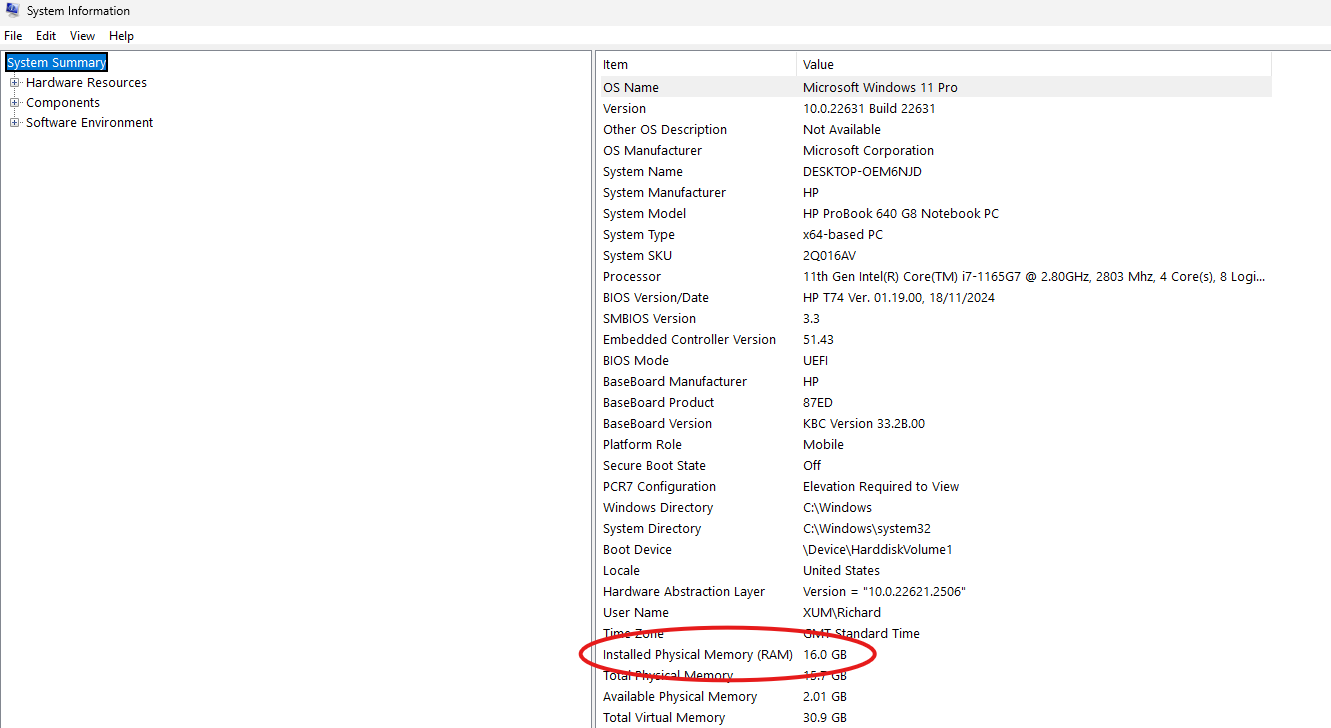
Task: Click the System Information title bar icon
Action: coord(12,11)
